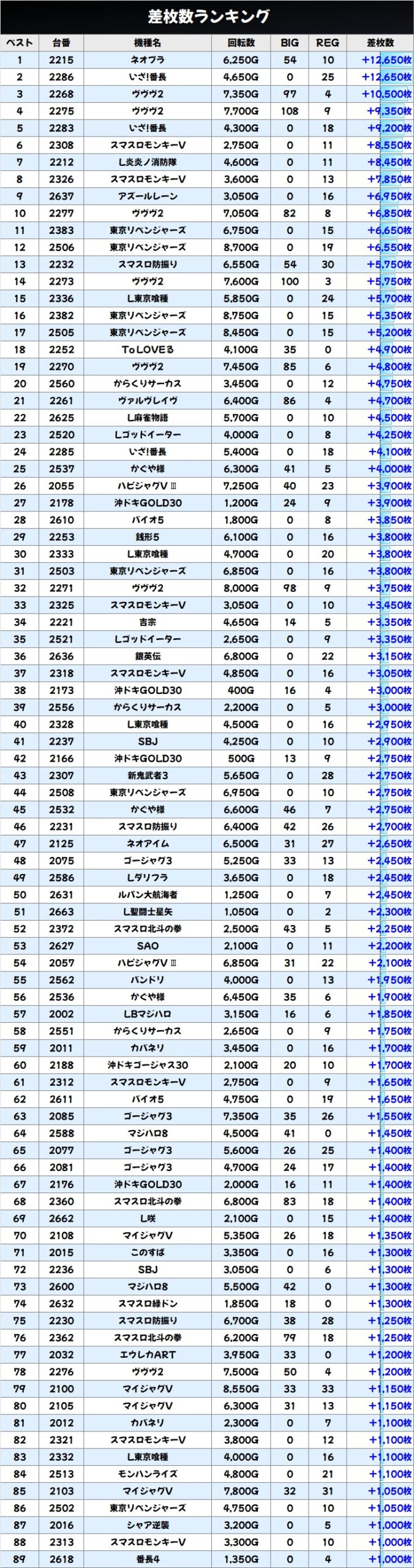The width and height of the screenshot is (414, 1568).
Task: Click the 回転数 column header
Action: coord(241,43)
